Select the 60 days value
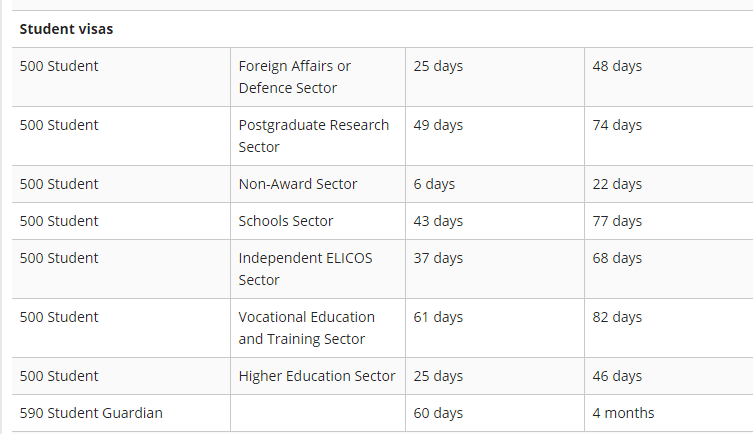The image size is (753, 434). pyautogui.click(x=438, y=413)
